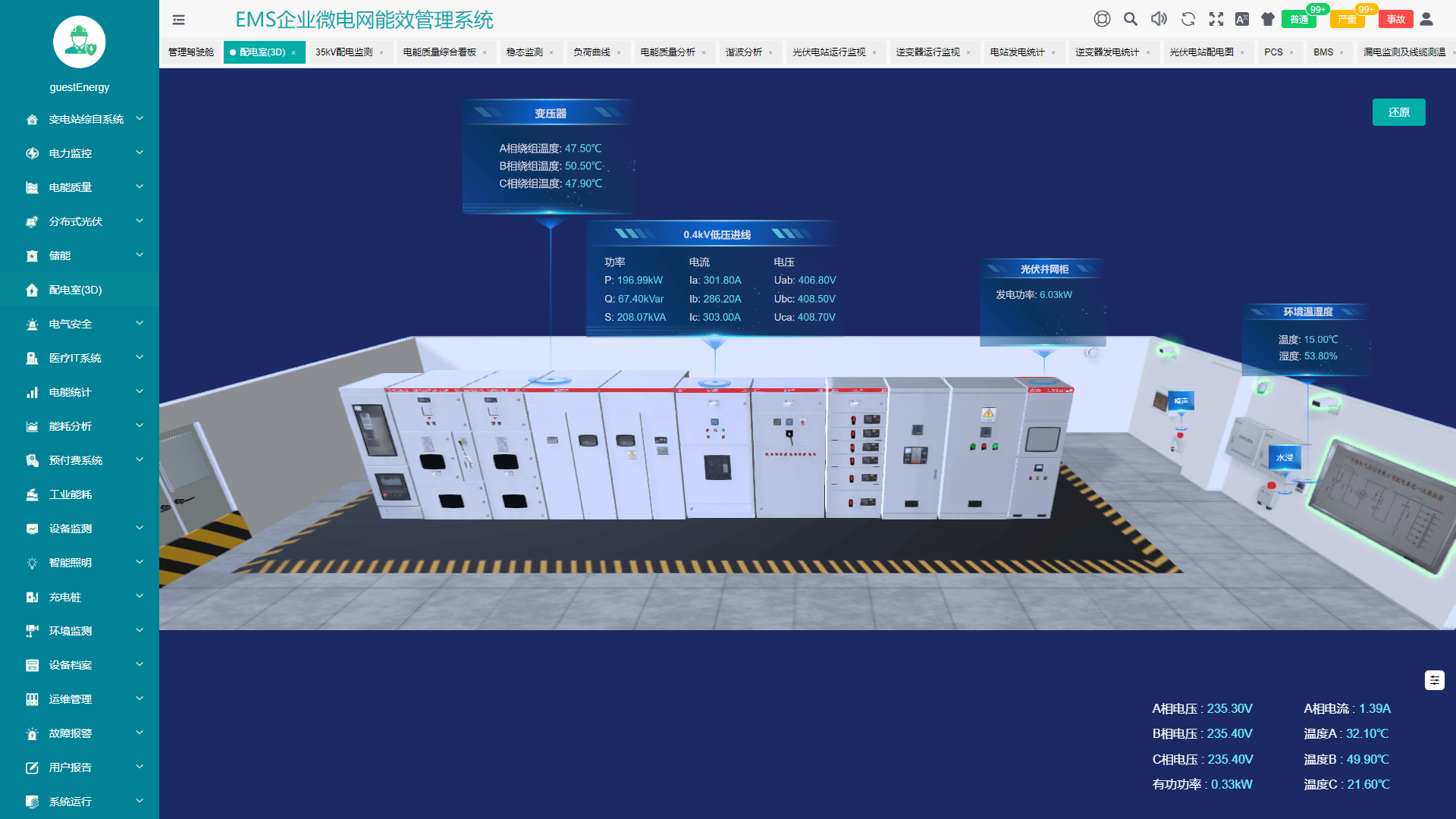Screen dimensions: 1456x819
Task: Enter fullscreen with the expand arrows icon
Action: [1216, 19]
